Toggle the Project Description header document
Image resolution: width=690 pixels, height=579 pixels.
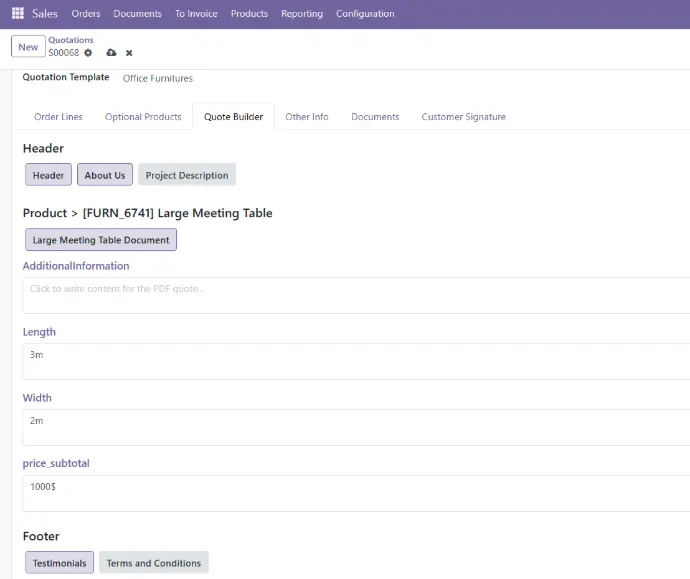(187, 175)
